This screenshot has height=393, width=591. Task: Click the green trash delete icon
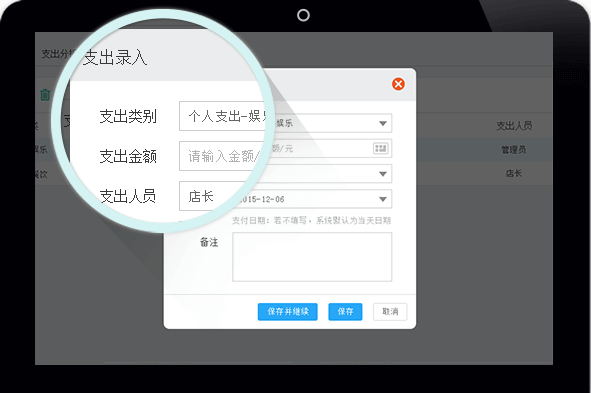[x=45, y=94]
